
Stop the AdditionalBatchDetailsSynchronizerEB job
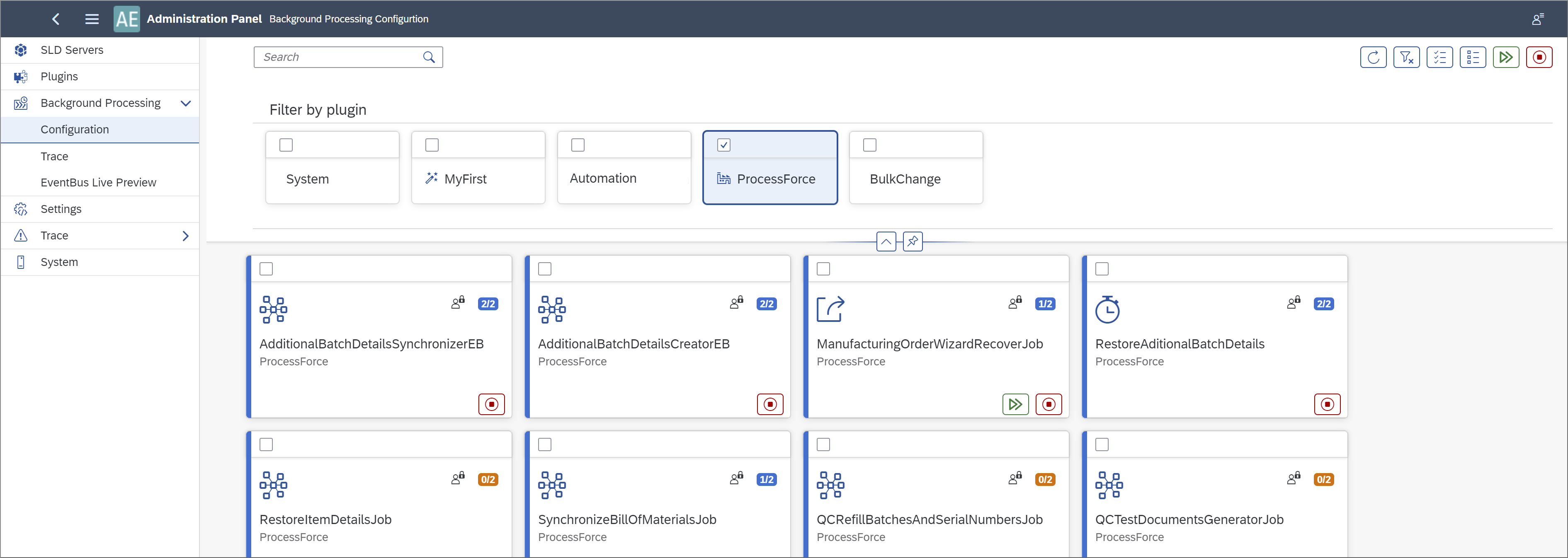[491, 404]
